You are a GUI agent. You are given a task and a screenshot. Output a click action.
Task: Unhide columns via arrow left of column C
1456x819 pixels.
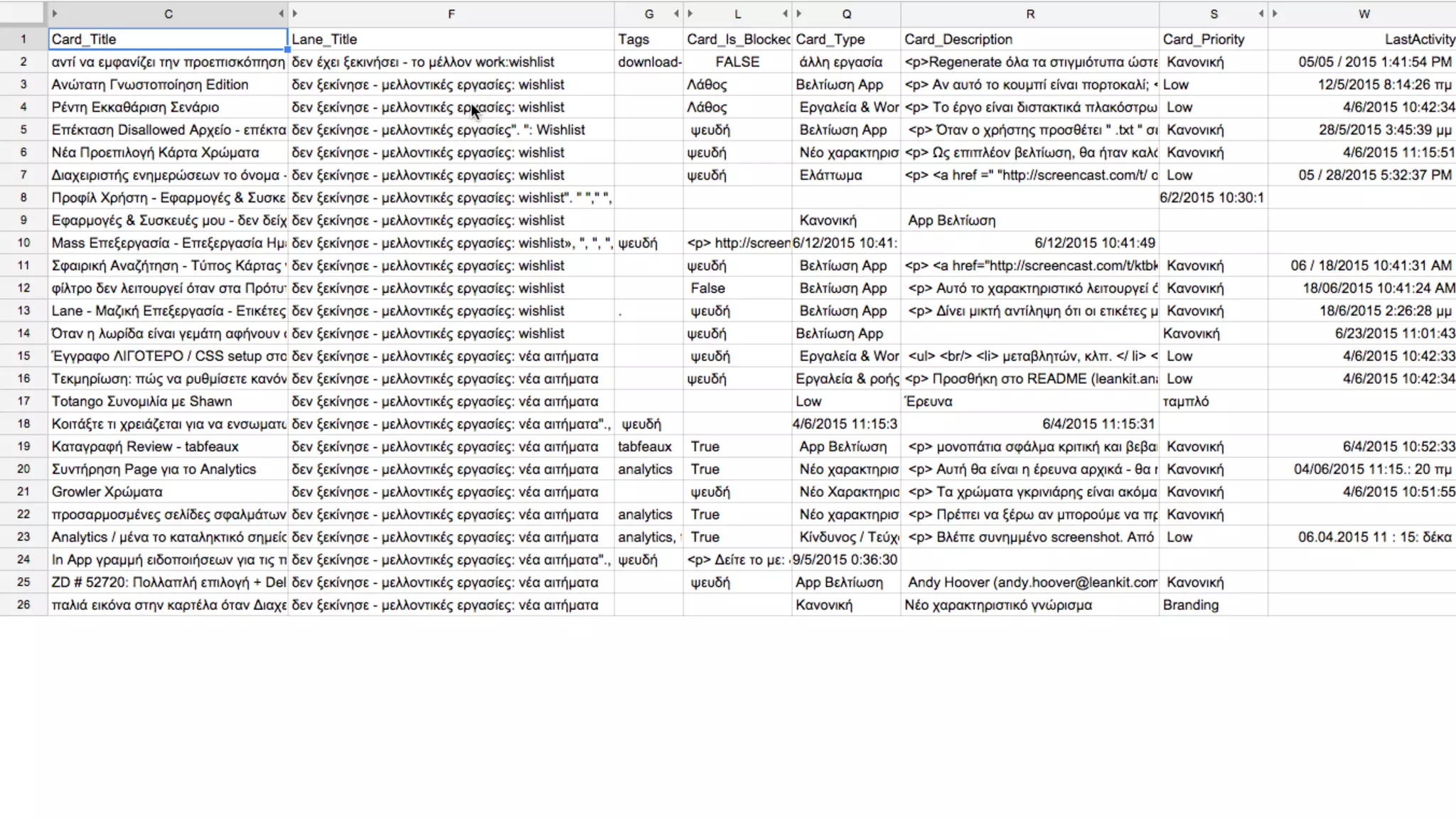click(55, 14)
